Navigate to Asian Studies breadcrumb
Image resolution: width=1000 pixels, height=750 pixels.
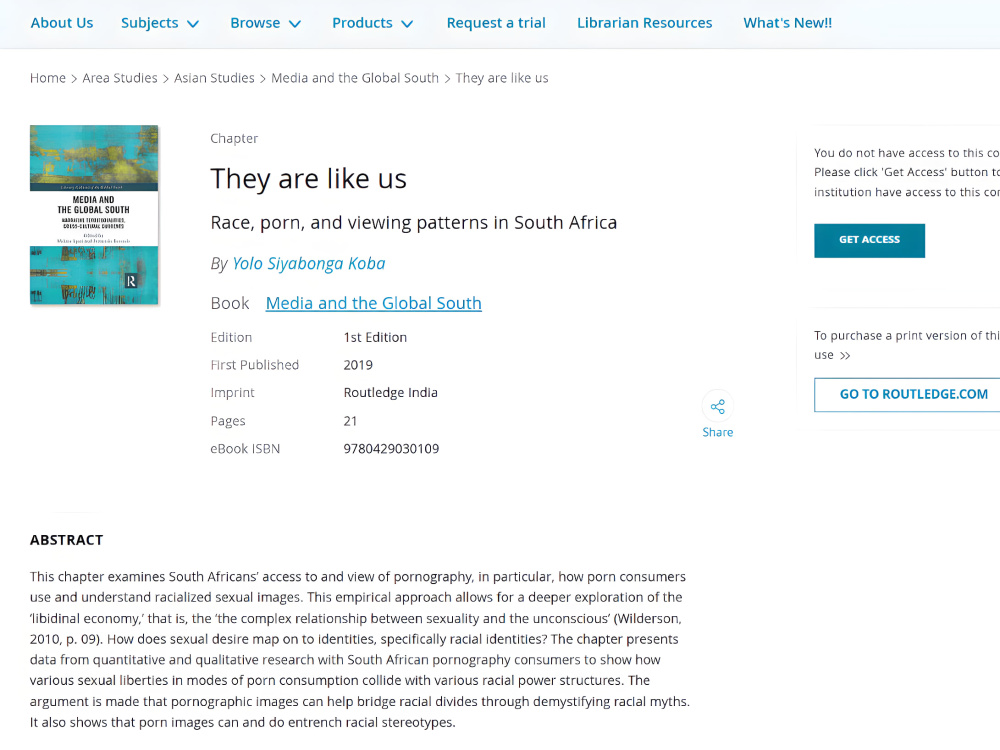pyautogui.click(x=214, y=78)
